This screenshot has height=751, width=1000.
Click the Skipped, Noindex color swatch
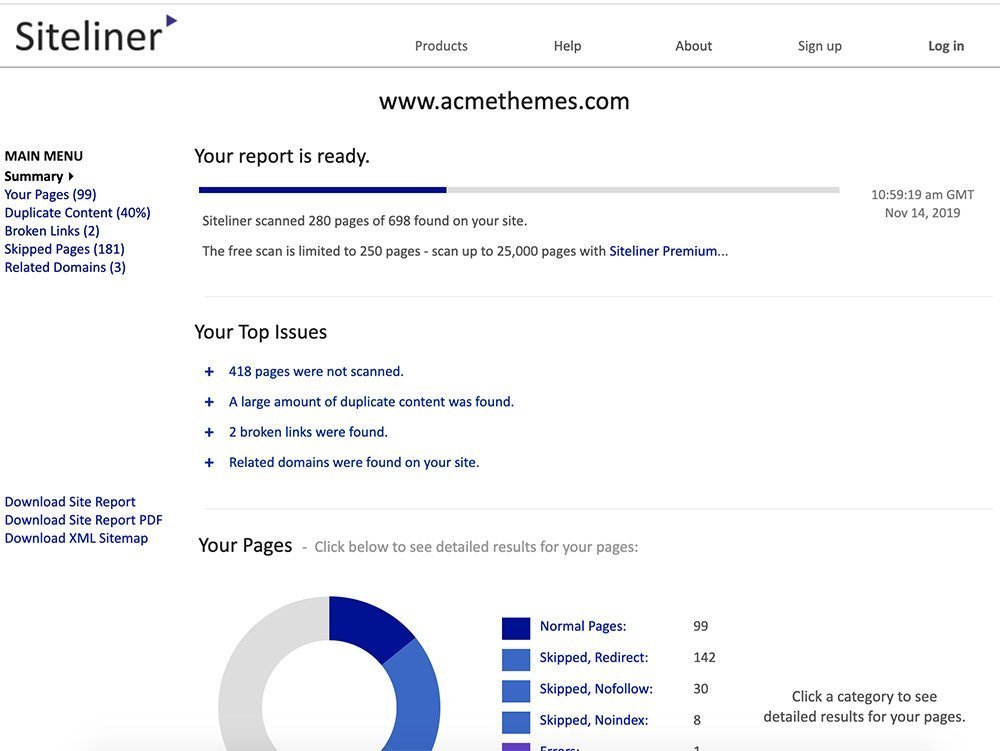pyautogui.click(x=516, y=722)
